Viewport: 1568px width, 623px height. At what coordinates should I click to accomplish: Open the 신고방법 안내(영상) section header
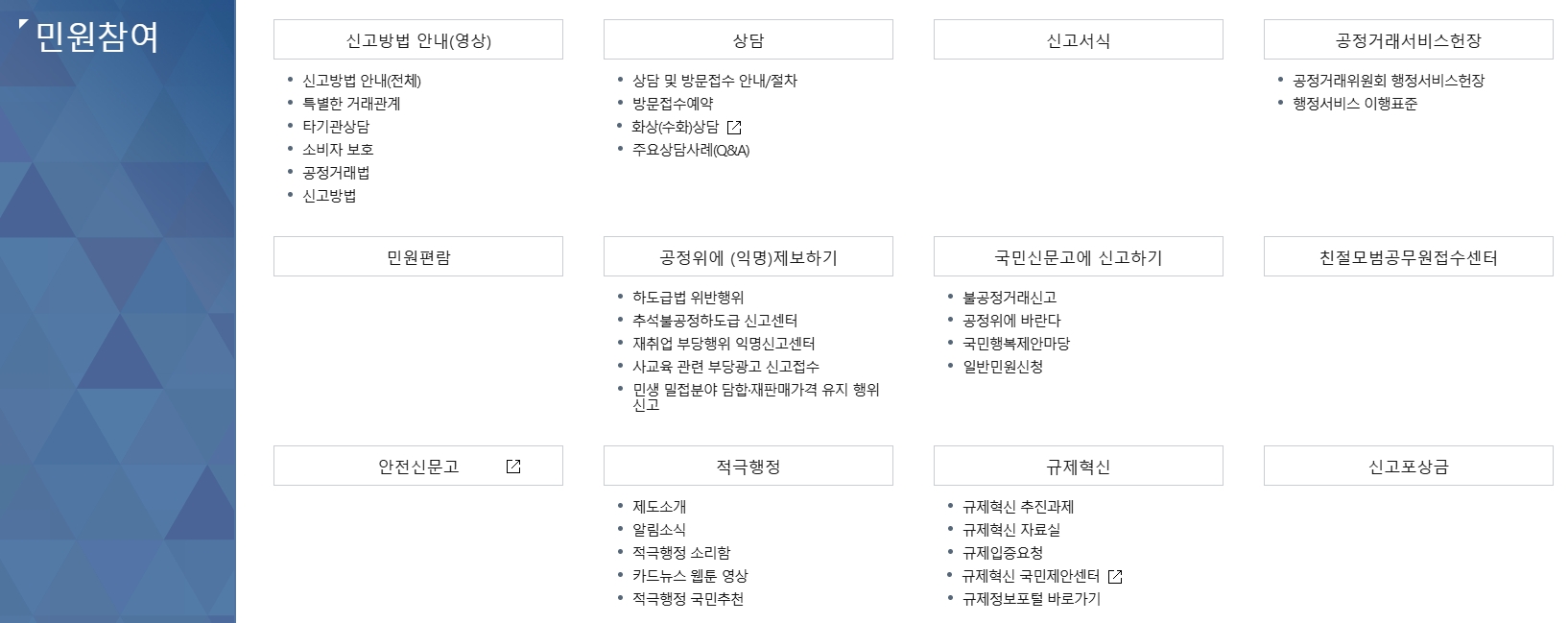pos(418,39)
